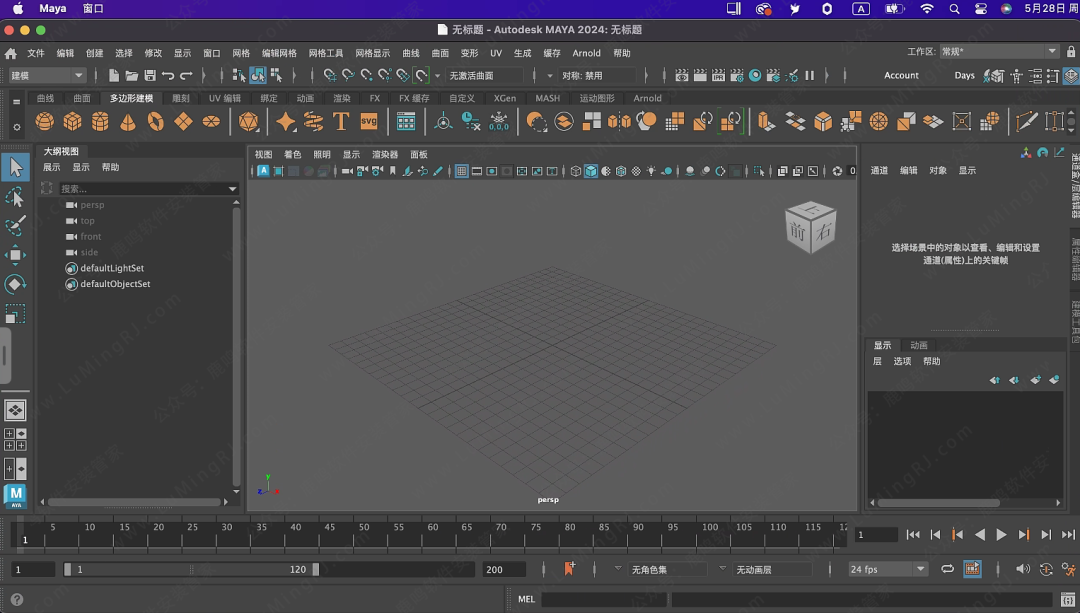
Task: Click the IPR render icon
Action: pyautogui.click(x=719, y=75)
